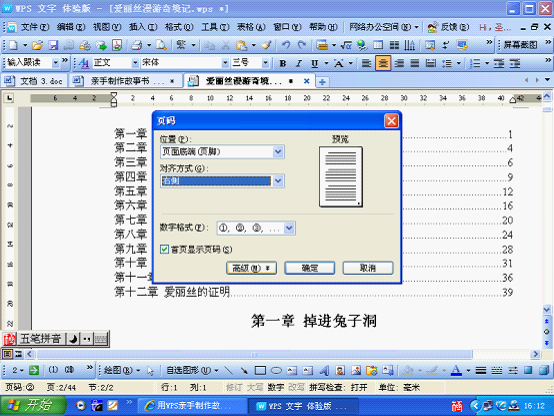Toggle left paragraph alignment
The image size is (554, 416).
coord(366,63)
